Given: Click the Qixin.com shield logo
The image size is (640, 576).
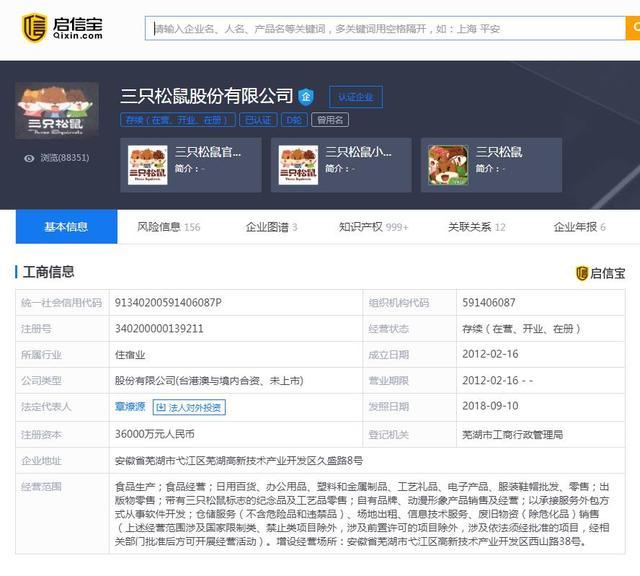Looking at the screenshot, I should click(34, 28).
